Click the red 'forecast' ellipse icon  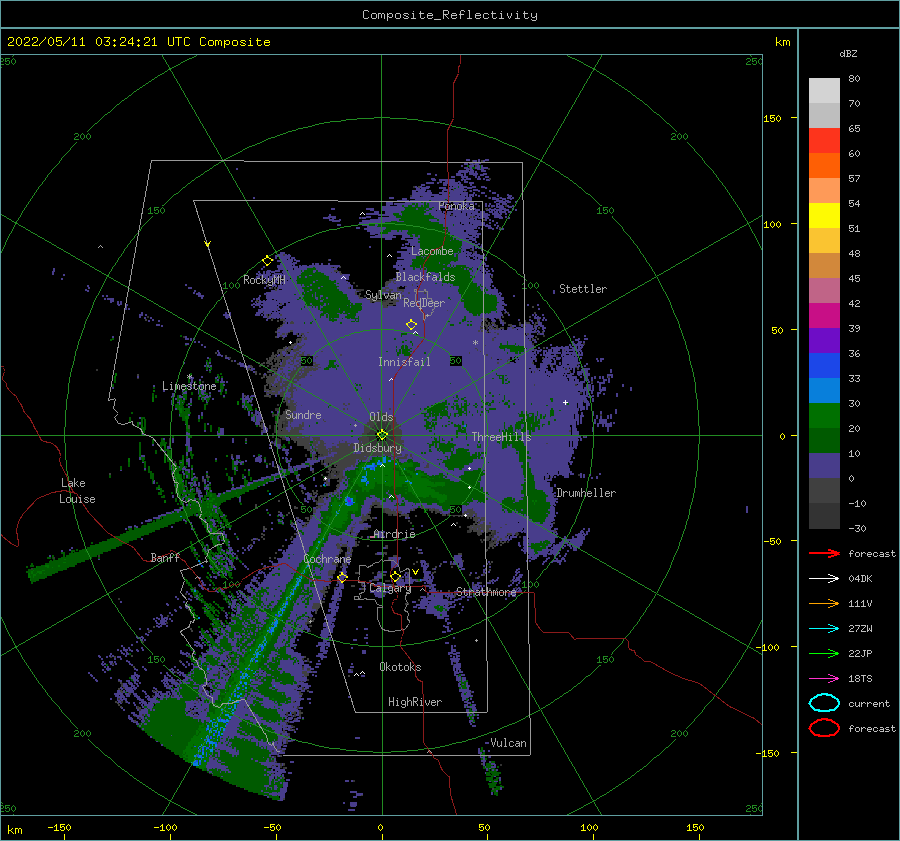824,728
